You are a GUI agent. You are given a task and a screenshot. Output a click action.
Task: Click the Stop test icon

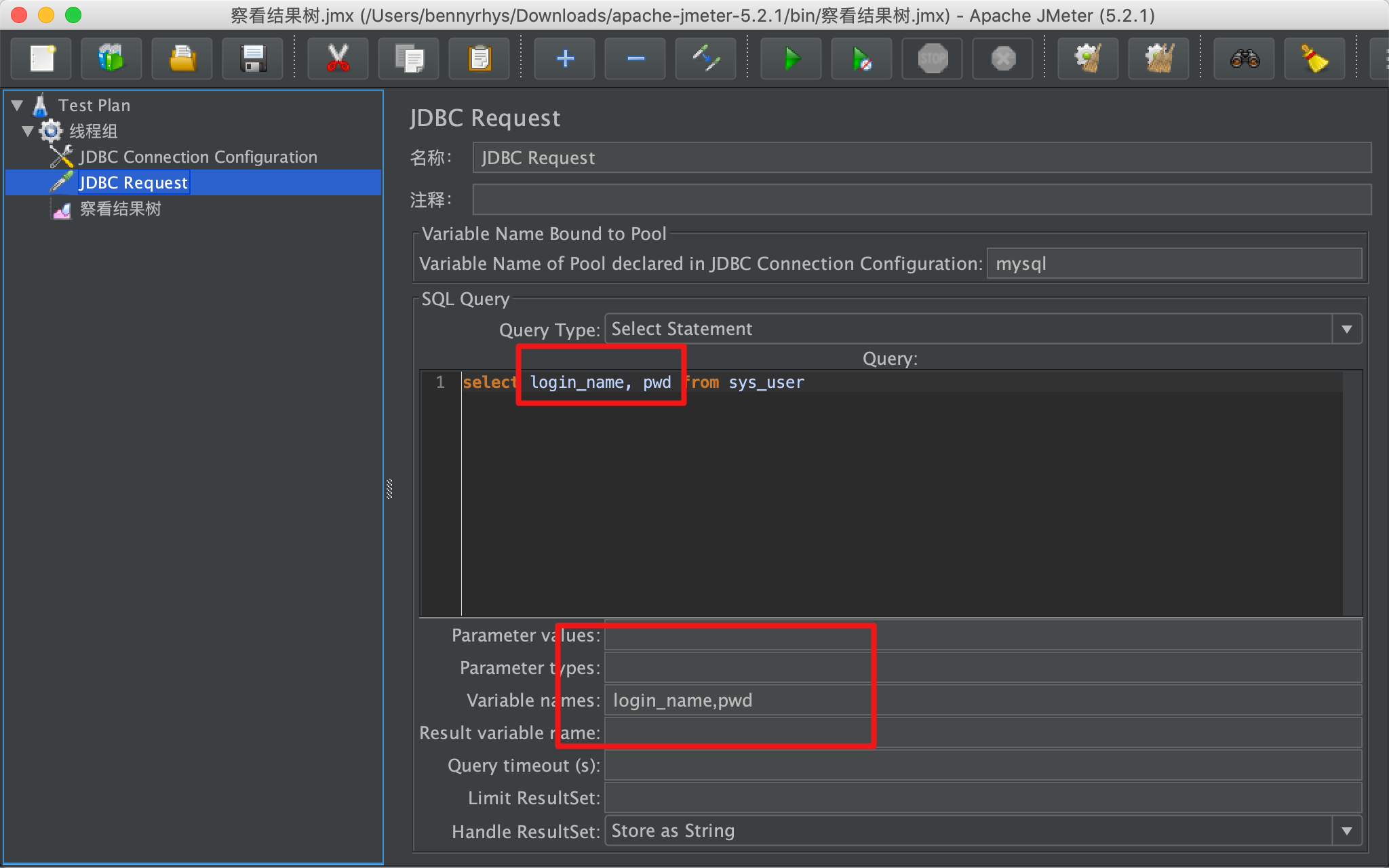[x=933, y=59]
